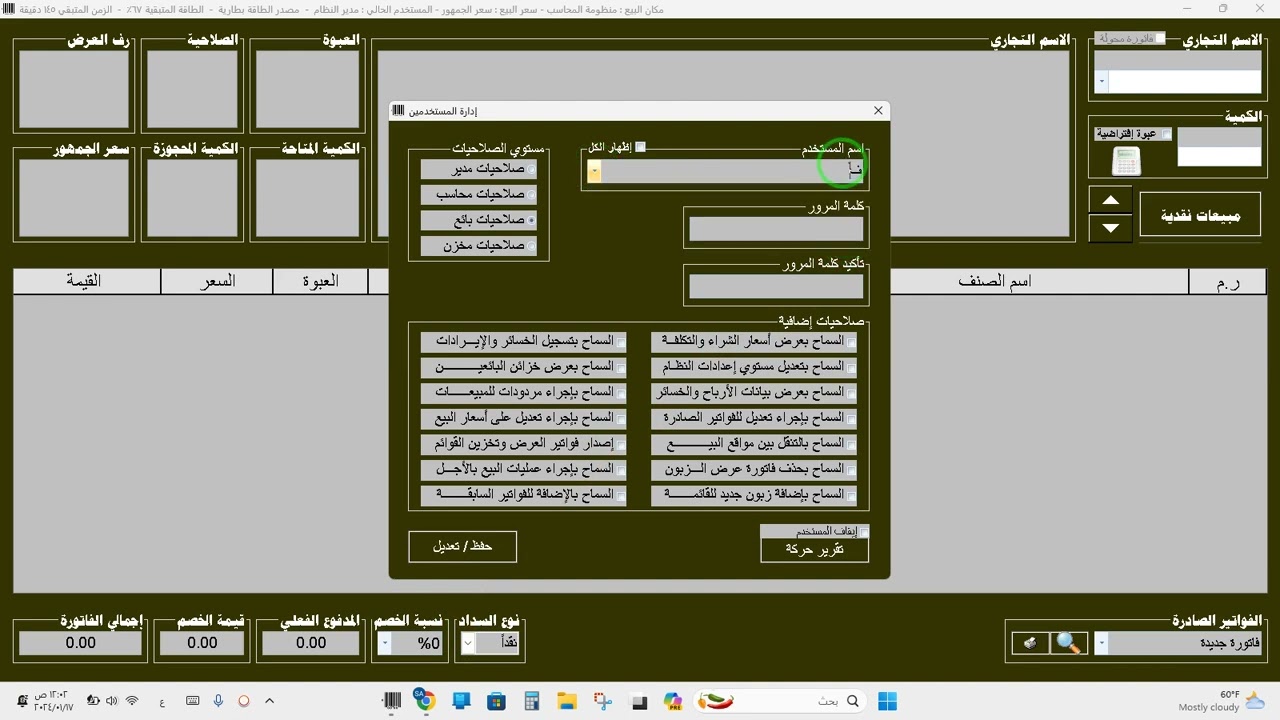Image resolution: width=1280 pixels, height=720 pixels.
Task: Enable السماح بالتنقل بين مواقع البيع
Action: coord(754,443)
